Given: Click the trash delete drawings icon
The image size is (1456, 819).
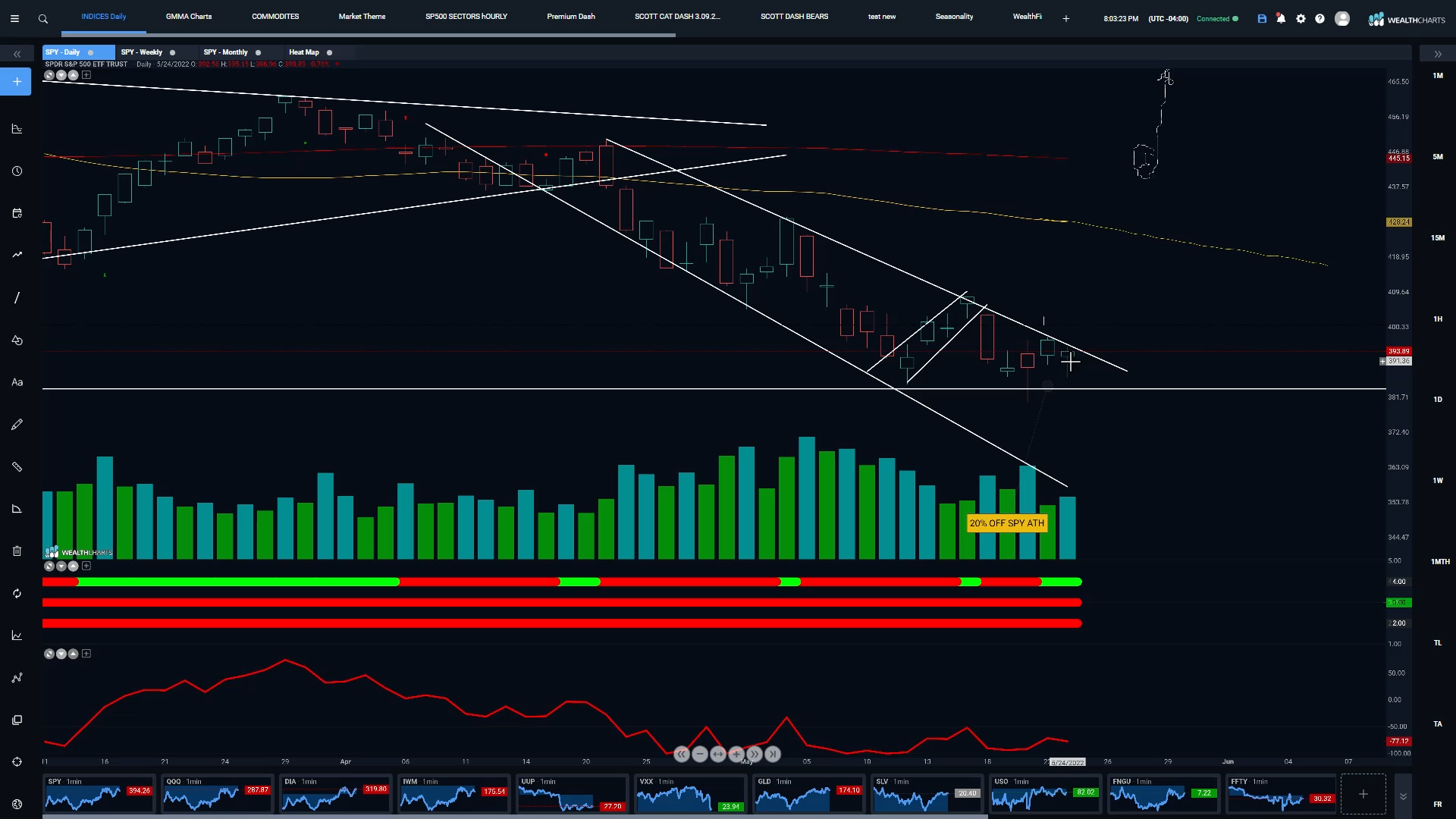Looking at the screenshot, I should [17, 551].
